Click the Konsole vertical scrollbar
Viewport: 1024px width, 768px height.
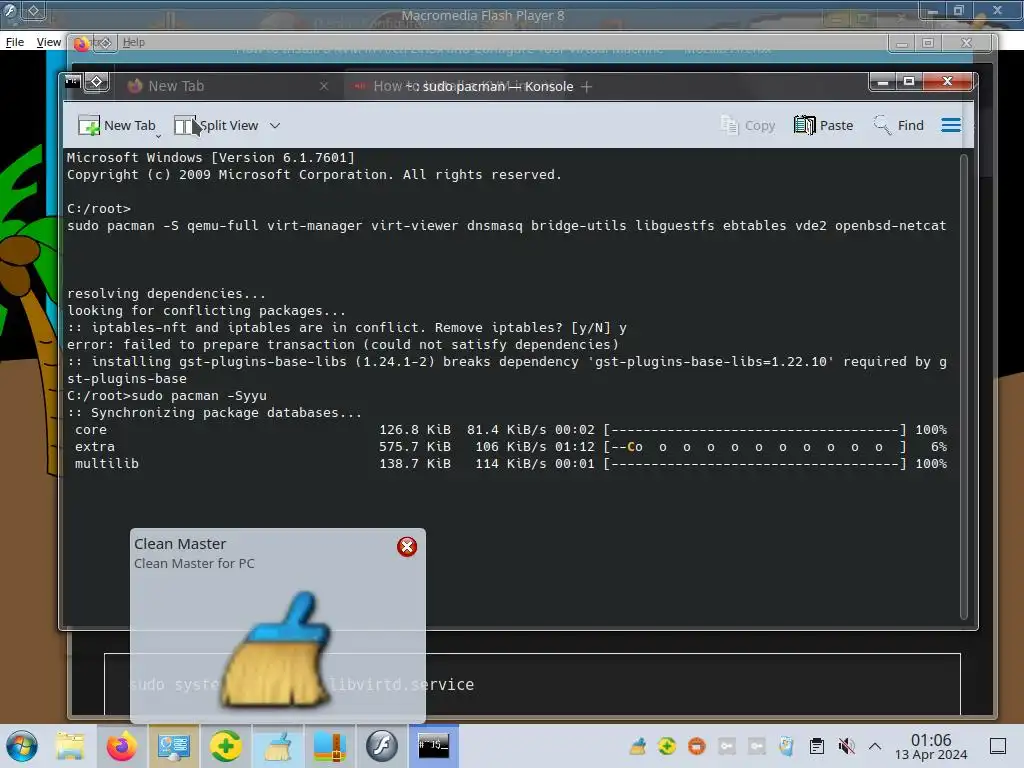coord(964,386)
